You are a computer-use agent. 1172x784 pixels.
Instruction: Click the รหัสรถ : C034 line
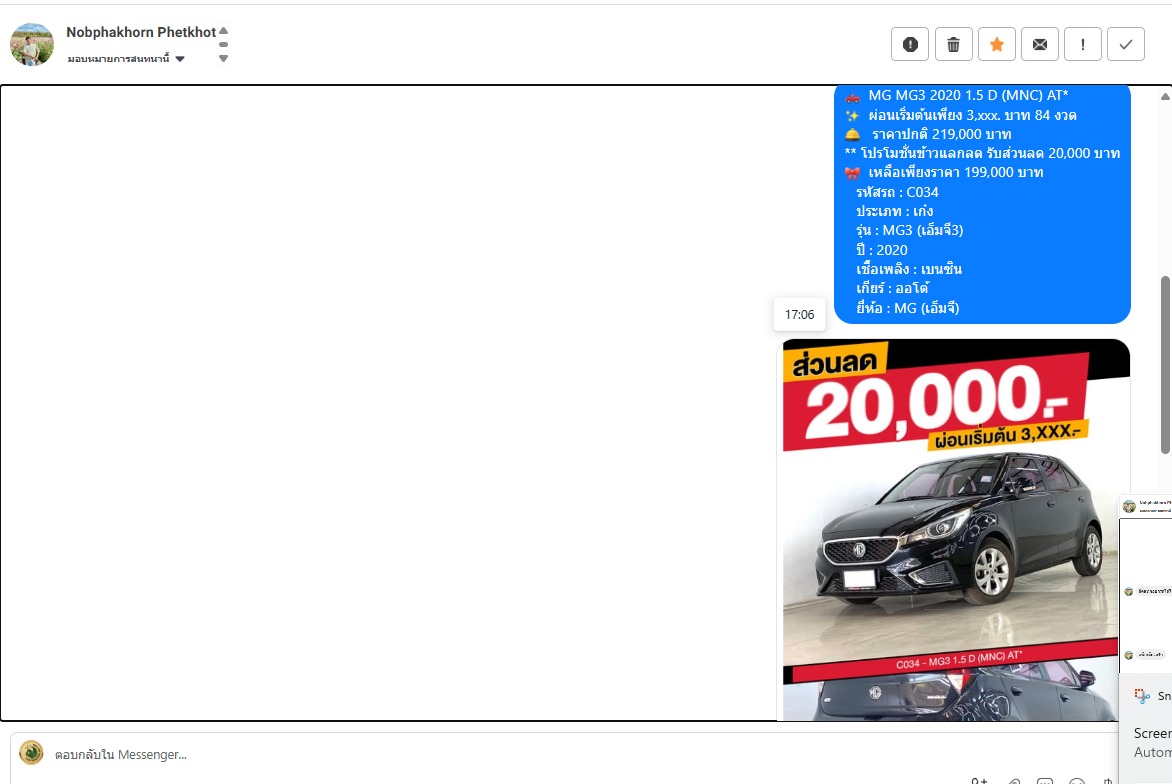(897, 192)
